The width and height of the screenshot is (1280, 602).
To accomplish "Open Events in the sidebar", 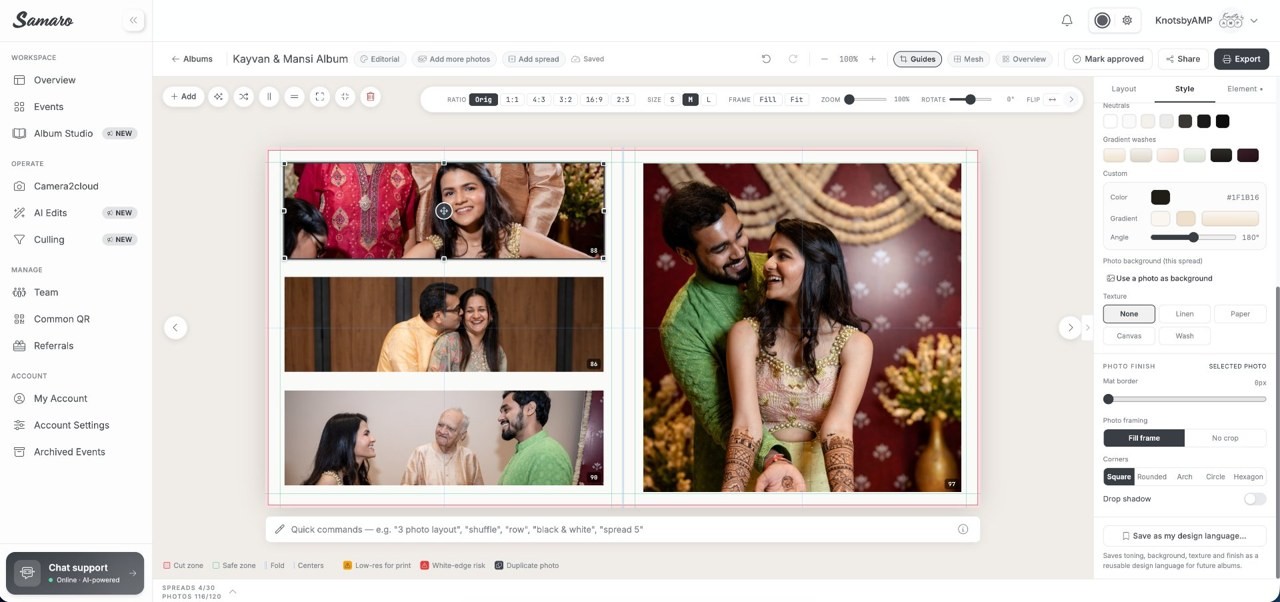I will 48,107.
